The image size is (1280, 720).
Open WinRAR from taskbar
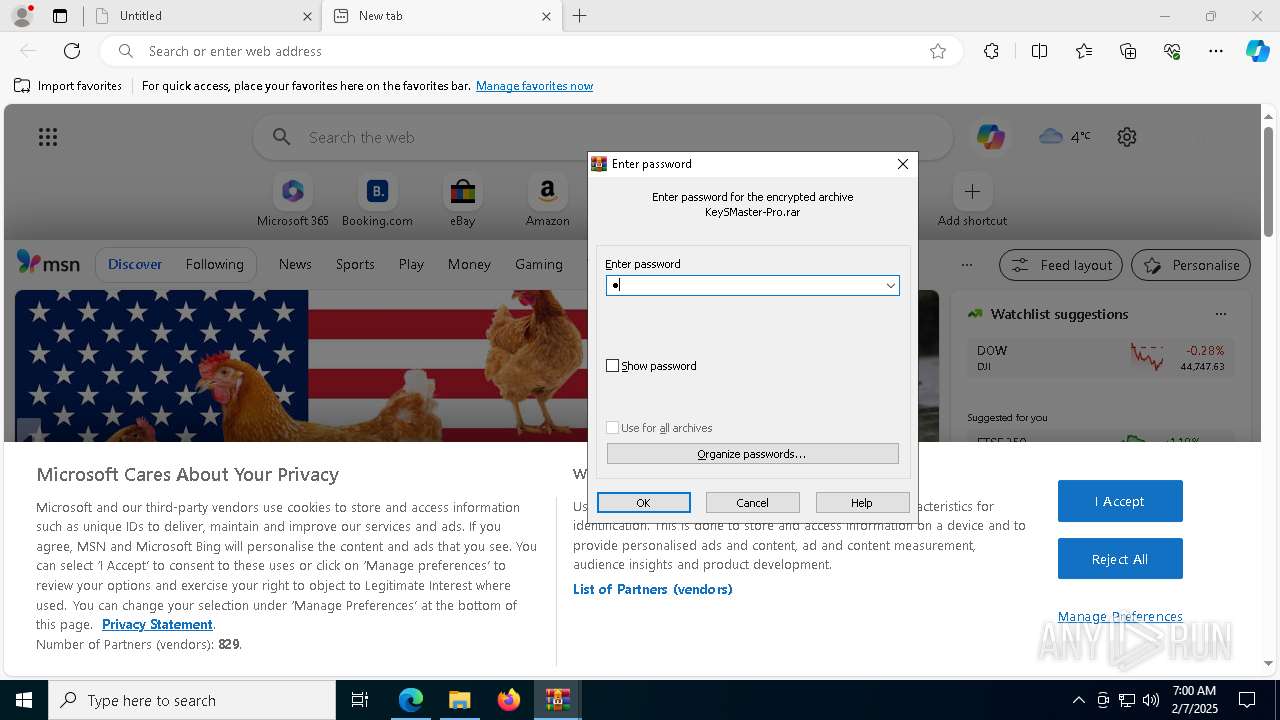(x=557, y=700)
